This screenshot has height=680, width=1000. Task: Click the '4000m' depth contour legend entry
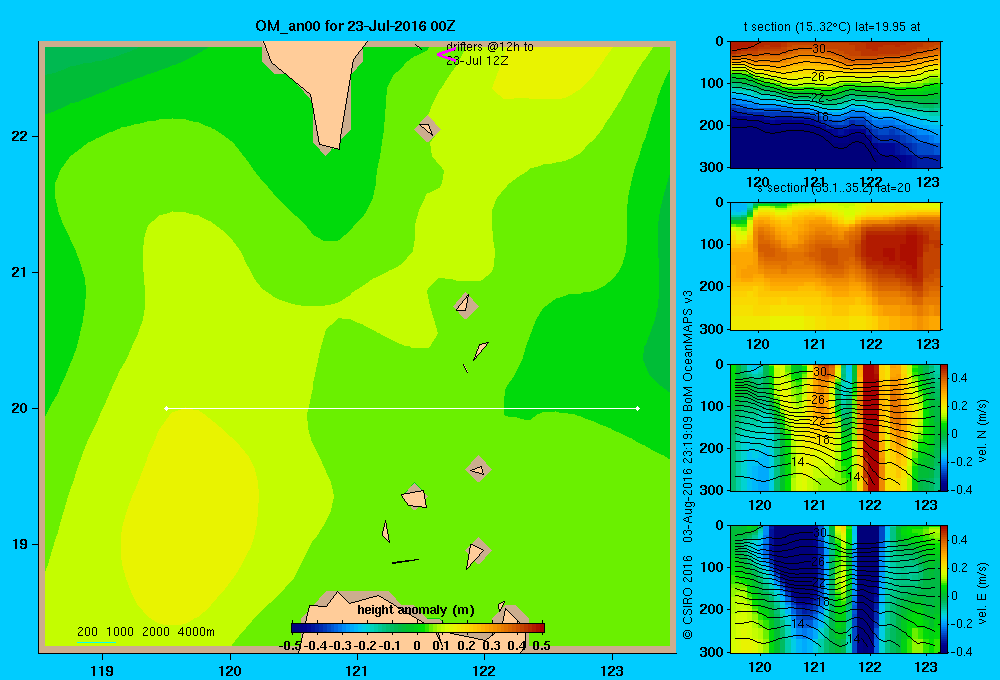(196, 632)
